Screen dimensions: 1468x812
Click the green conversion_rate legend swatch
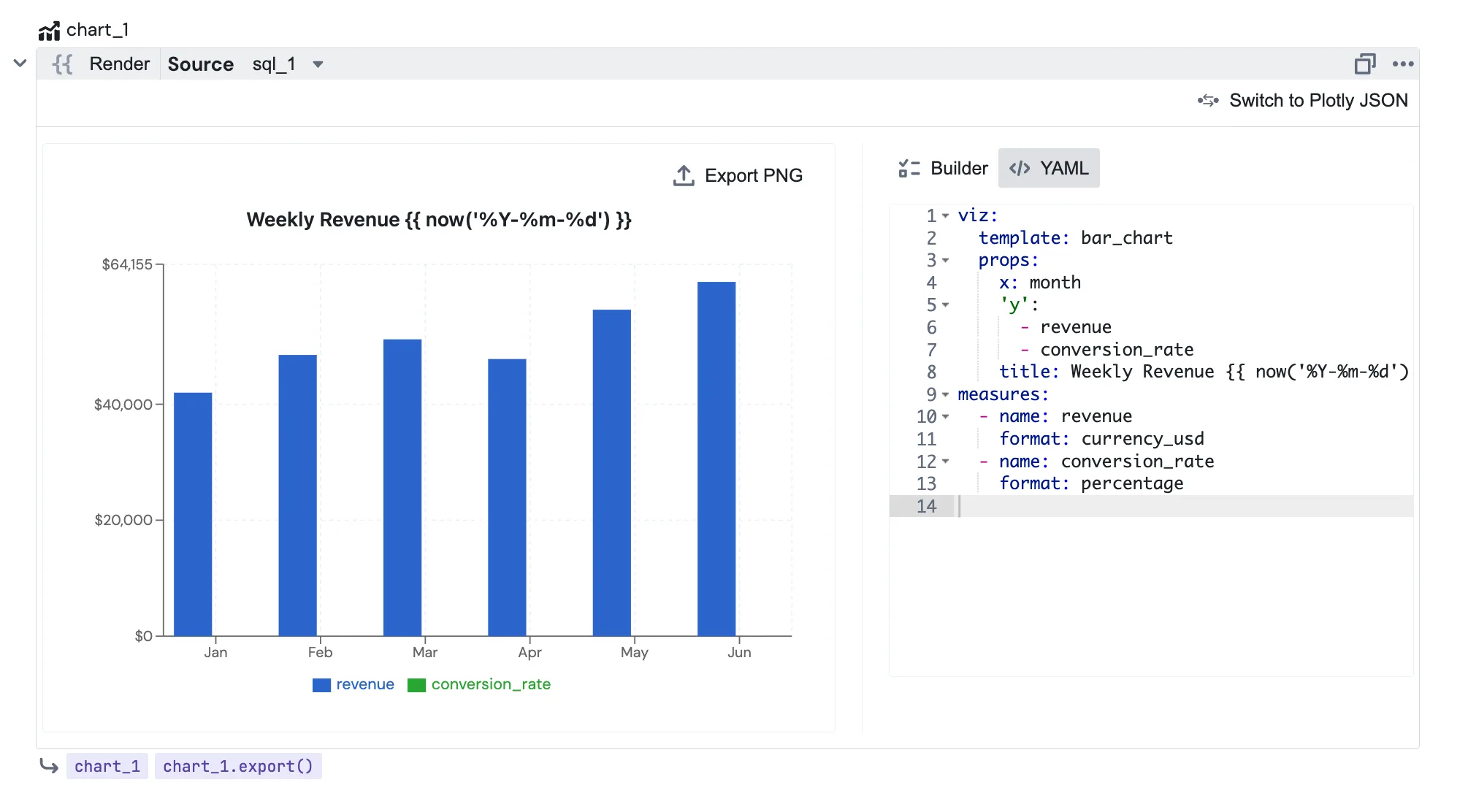point(416,686)
